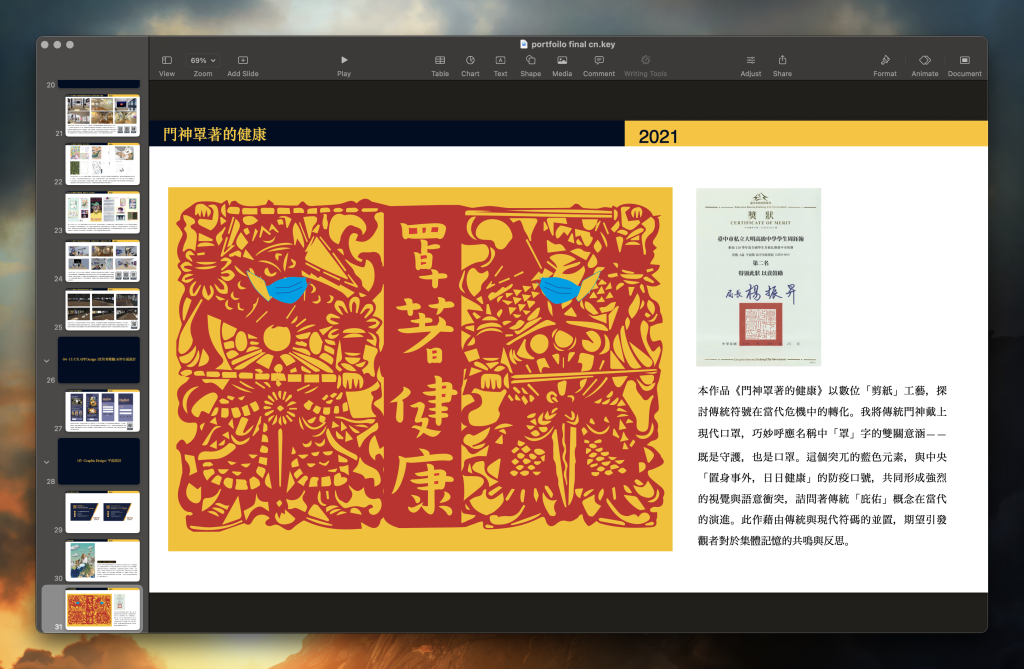The width and height of the screenshot is (1024, 669).
Task: Insert a shape from the Shape icon
Action: [530, 60]
